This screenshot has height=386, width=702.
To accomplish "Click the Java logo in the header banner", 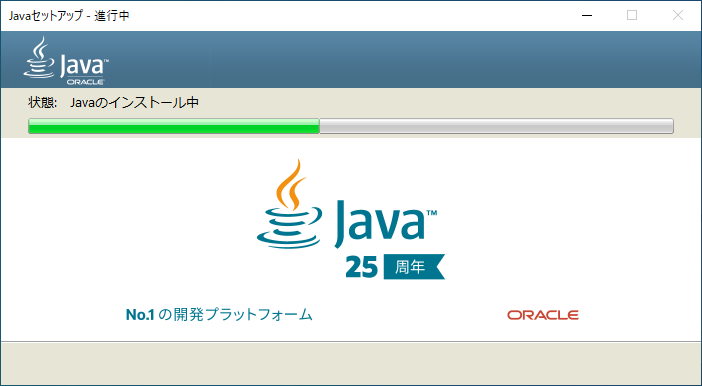I will point(65,61).
